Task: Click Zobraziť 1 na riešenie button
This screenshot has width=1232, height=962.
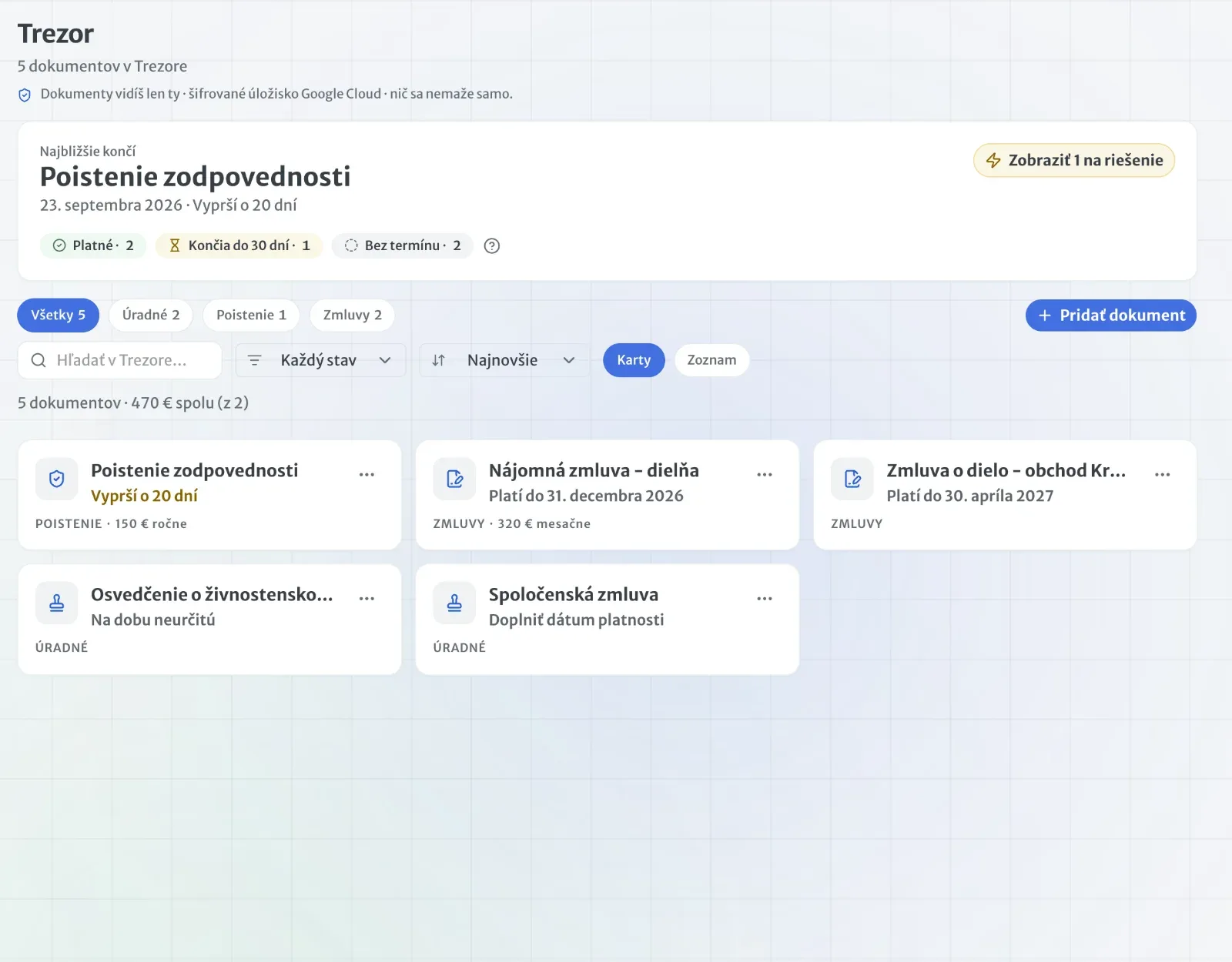Action: tap(1074, 160)
